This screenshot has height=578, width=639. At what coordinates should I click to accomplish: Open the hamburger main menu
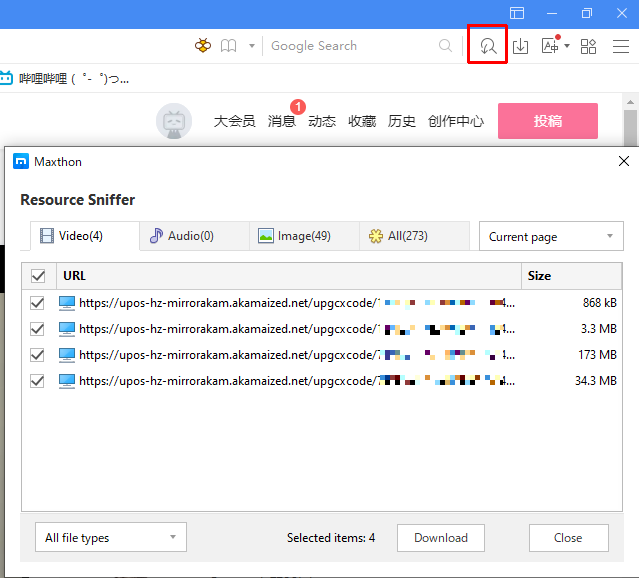pos(621,46)
